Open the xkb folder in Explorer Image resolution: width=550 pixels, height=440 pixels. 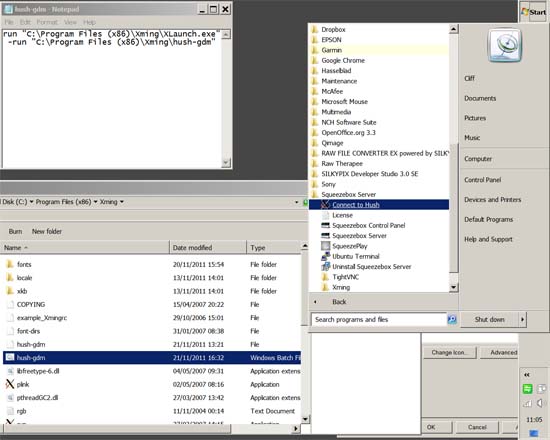click(22, 291)
